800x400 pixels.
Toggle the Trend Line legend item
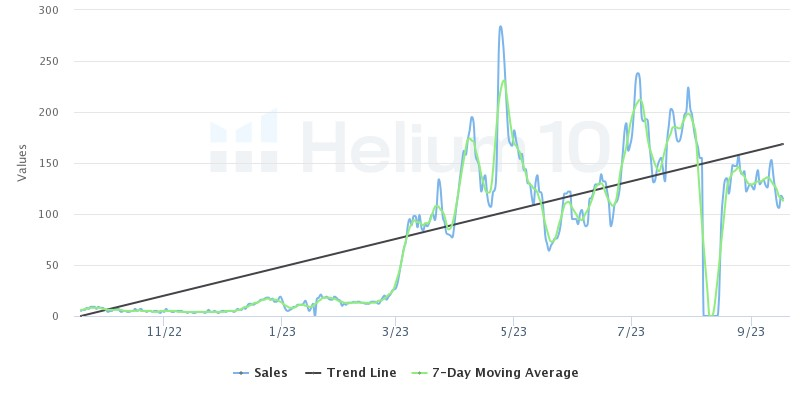coord(351,373)
